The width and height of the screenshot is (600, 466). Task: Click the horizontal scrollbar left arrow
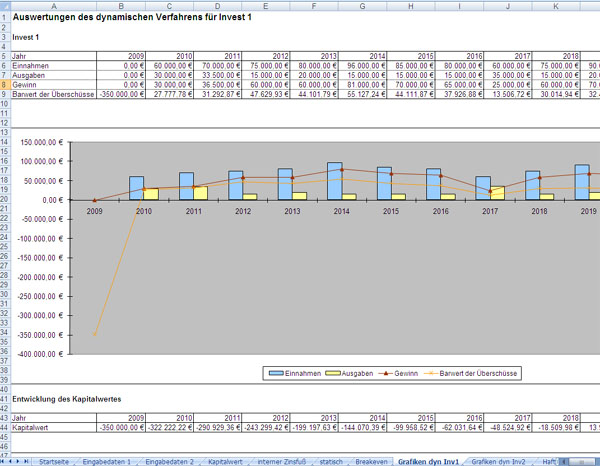[563, 462]
